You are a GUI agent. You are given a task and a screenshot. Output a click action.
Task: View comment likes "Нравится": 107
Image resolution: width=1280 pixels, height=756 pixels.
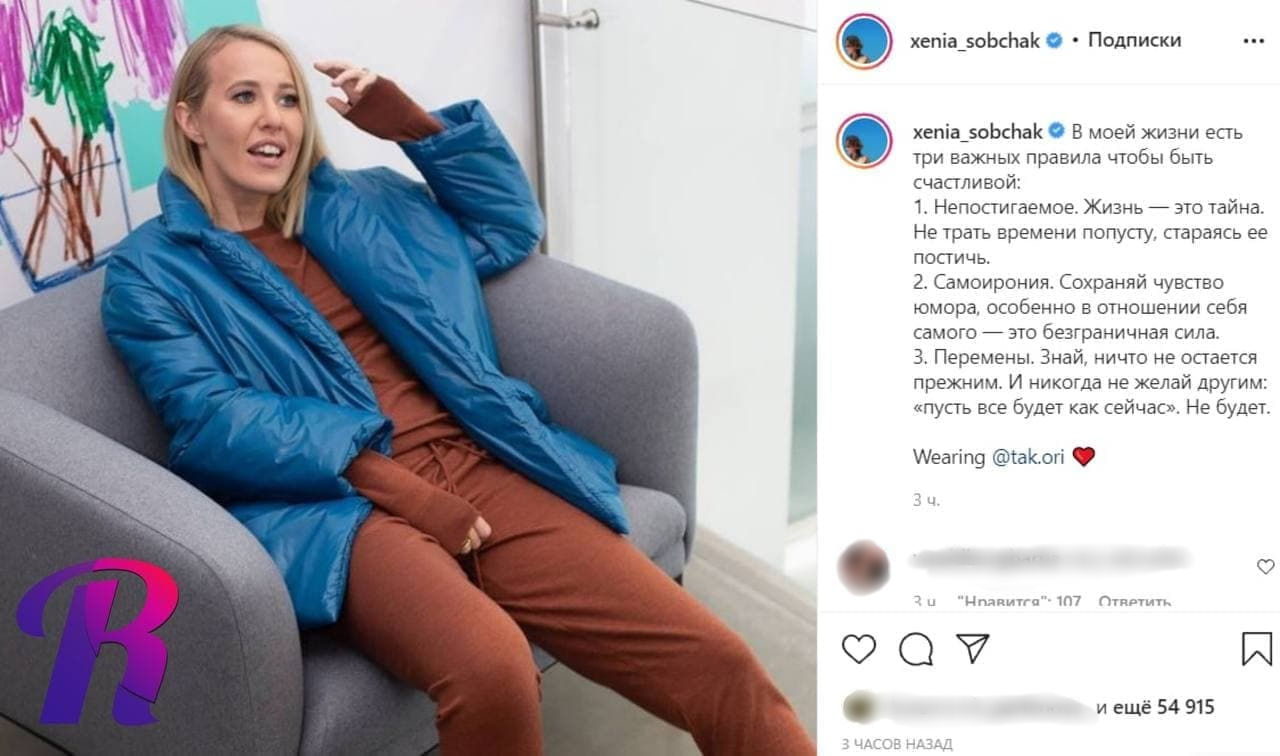tap(1019, 602)
